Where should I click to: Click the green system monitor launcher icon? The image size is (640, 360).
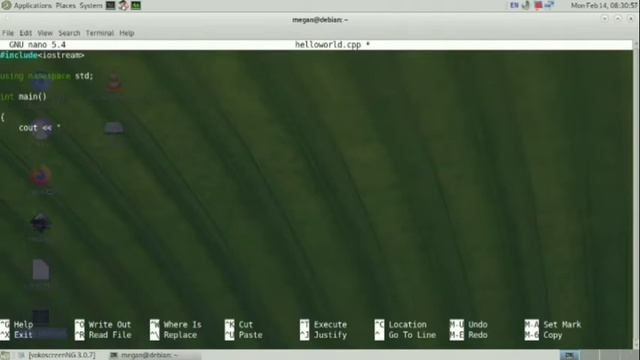[x=136, y=5]
